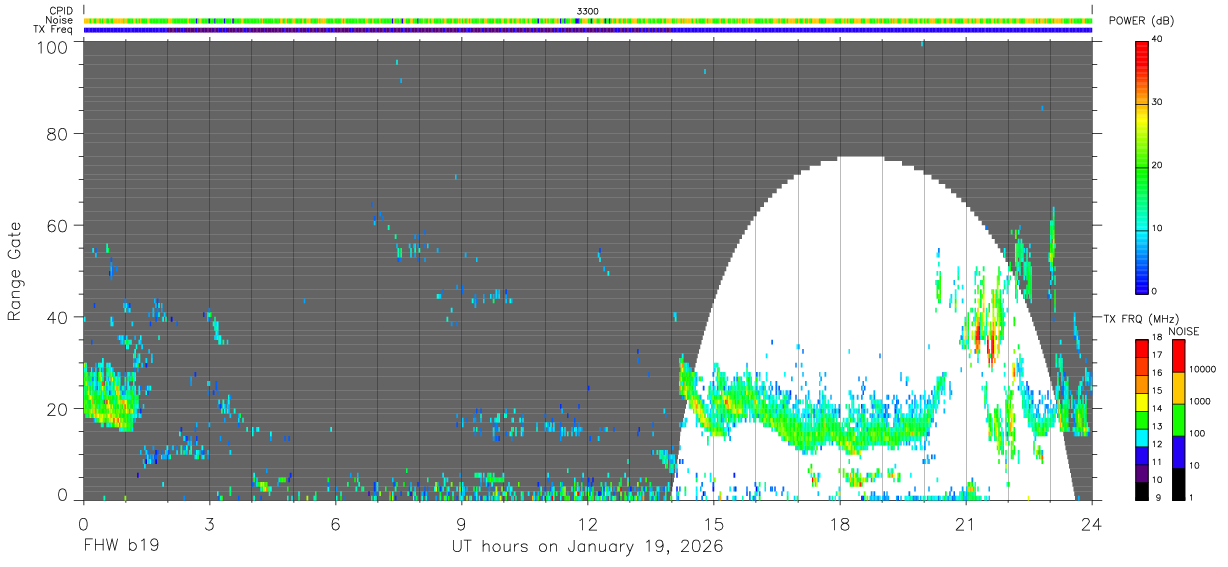The image size is (1228, 567).
Task: Click the 3 UT hour axis label
Action: tap(209, 523)
